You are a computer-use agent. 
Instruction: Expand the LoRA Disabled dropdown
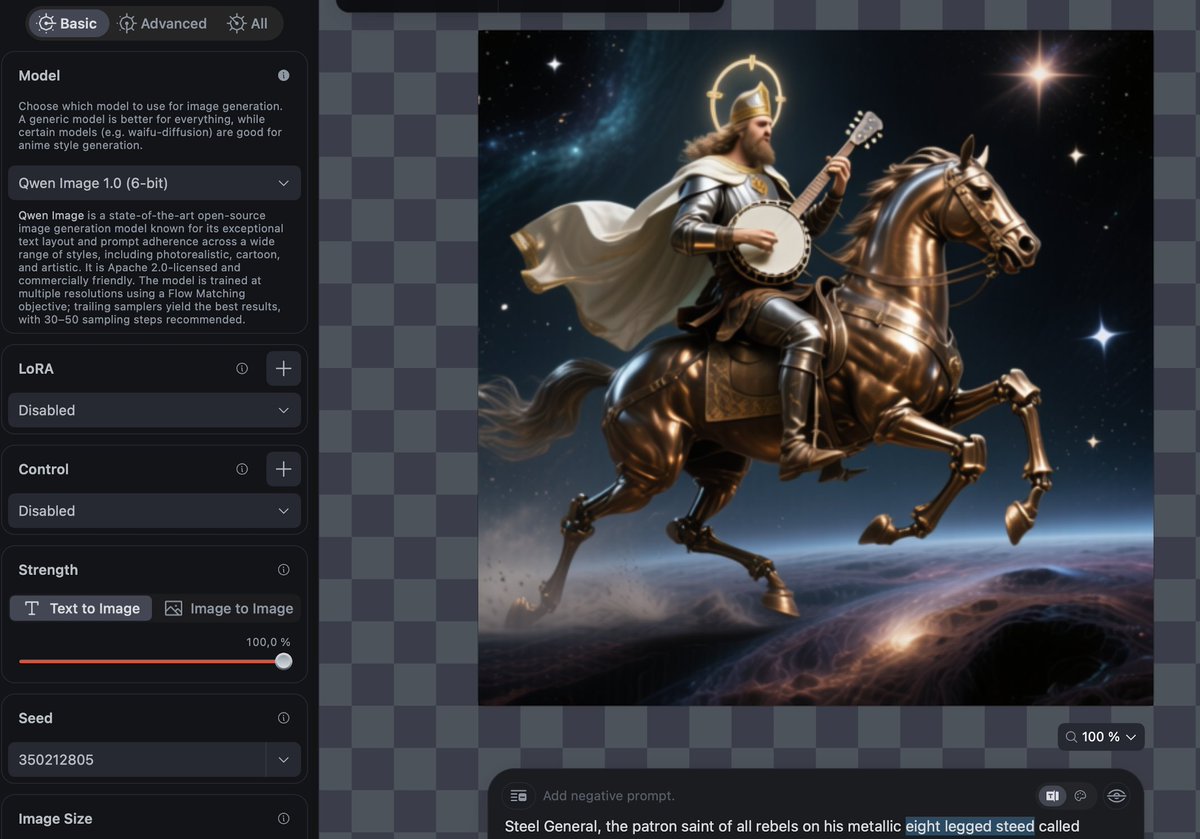point(154,410)
